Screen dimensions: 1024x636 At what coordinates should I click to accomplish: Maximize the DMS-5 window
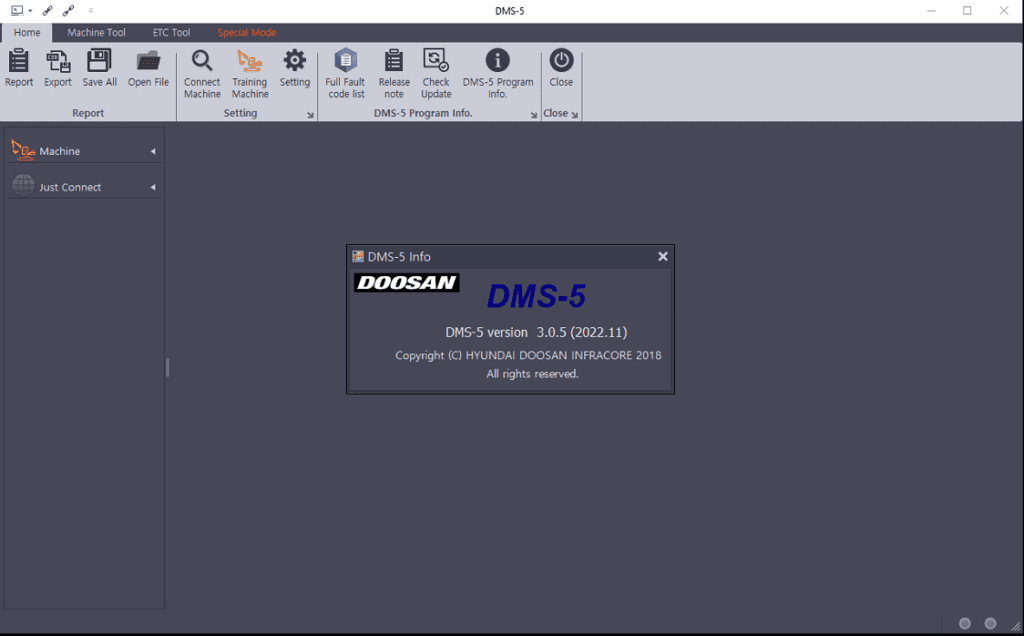click(967, 10)
